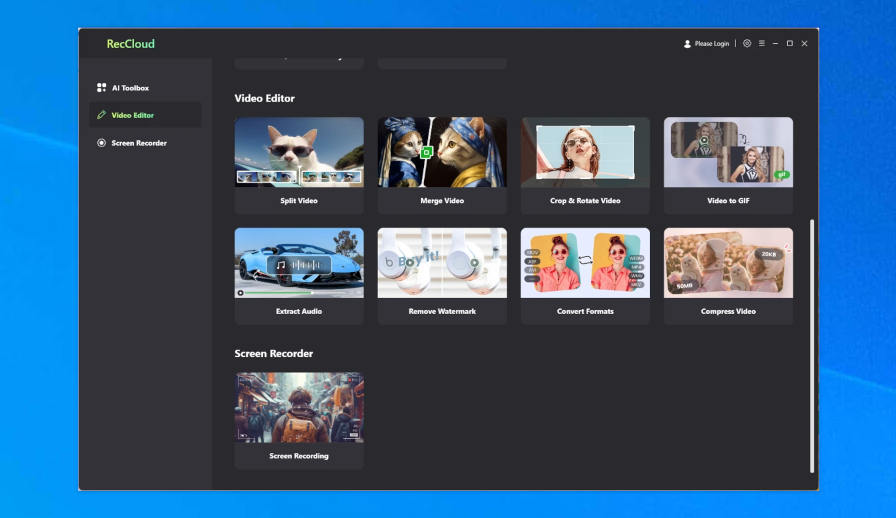Open the hamburger menu in title bar
This screenshot has width=896, height=518.
click(x=761, y=44)
